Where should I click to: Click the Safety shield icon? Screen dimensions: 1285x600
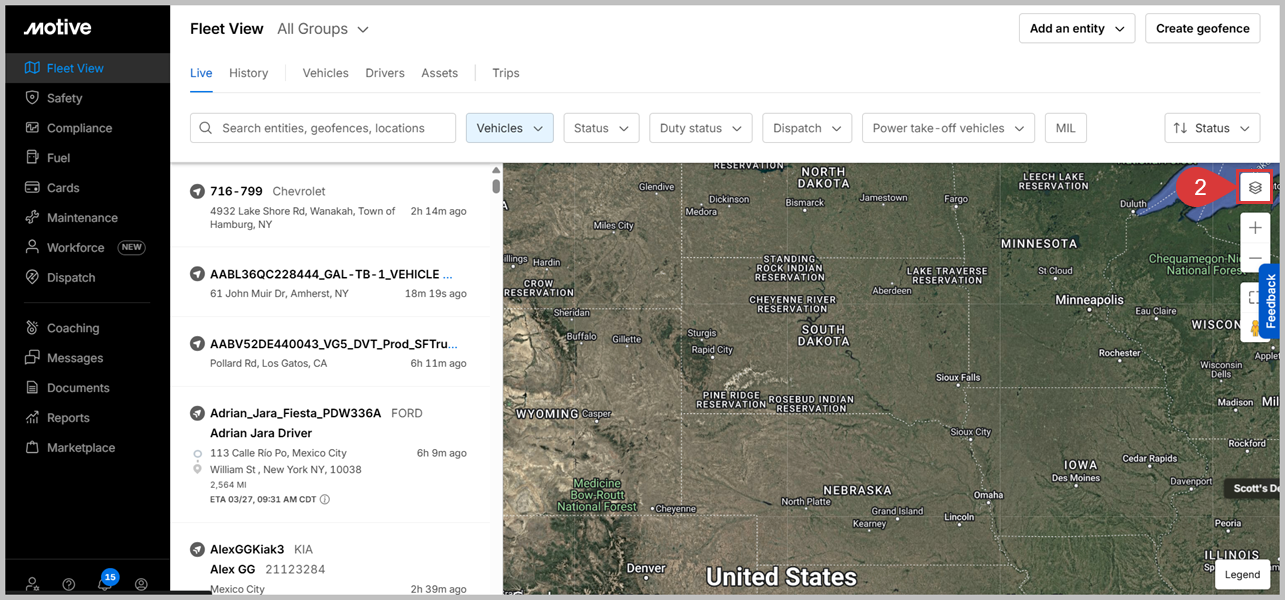[x=32, y=98]
